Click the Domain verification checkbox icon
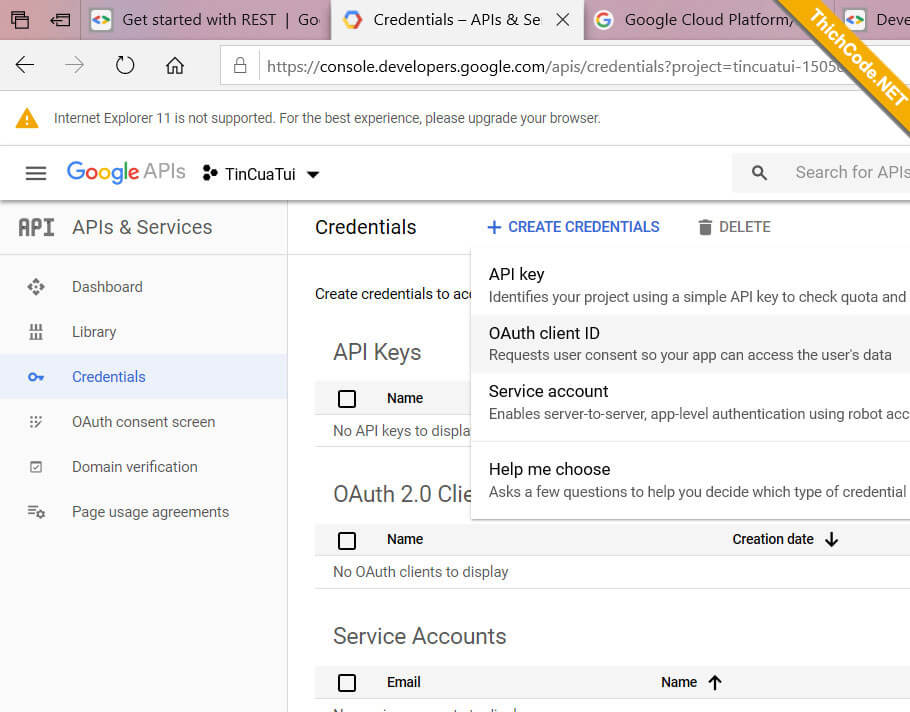 click(36, 467)
